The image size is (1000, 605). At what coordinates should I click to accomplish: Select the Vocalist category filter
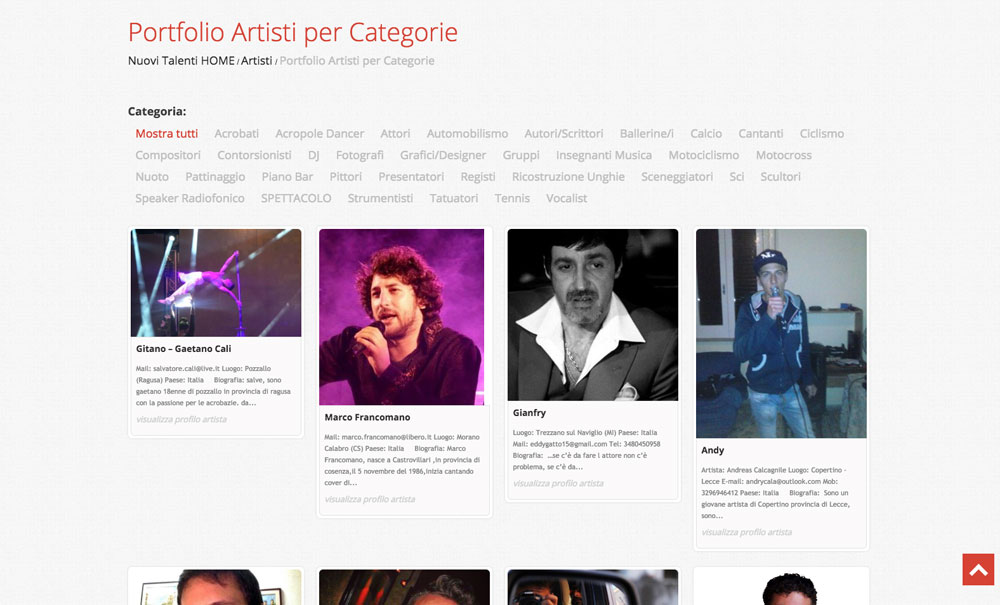[x=566, y=198]
